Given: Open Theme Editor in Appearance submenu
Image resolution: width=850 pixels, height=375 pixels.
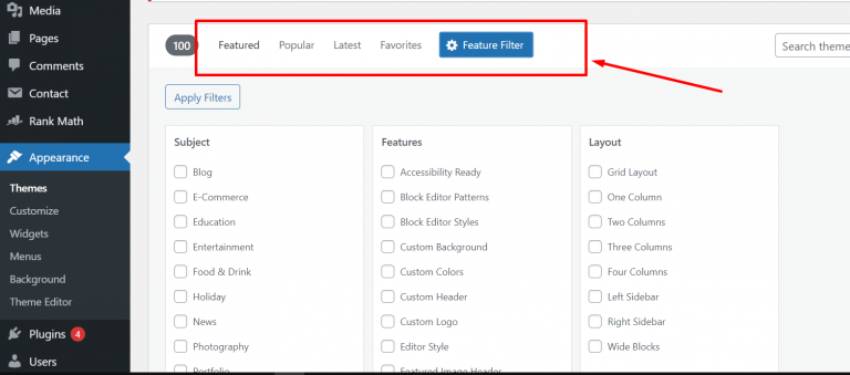Looking at the screenshot, I should [x=41, y=302].
